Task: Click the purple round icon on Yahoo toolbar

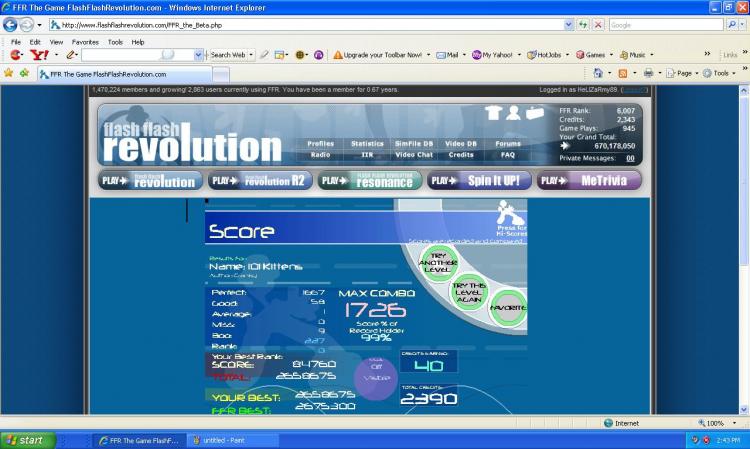Action: click(319, 55)
